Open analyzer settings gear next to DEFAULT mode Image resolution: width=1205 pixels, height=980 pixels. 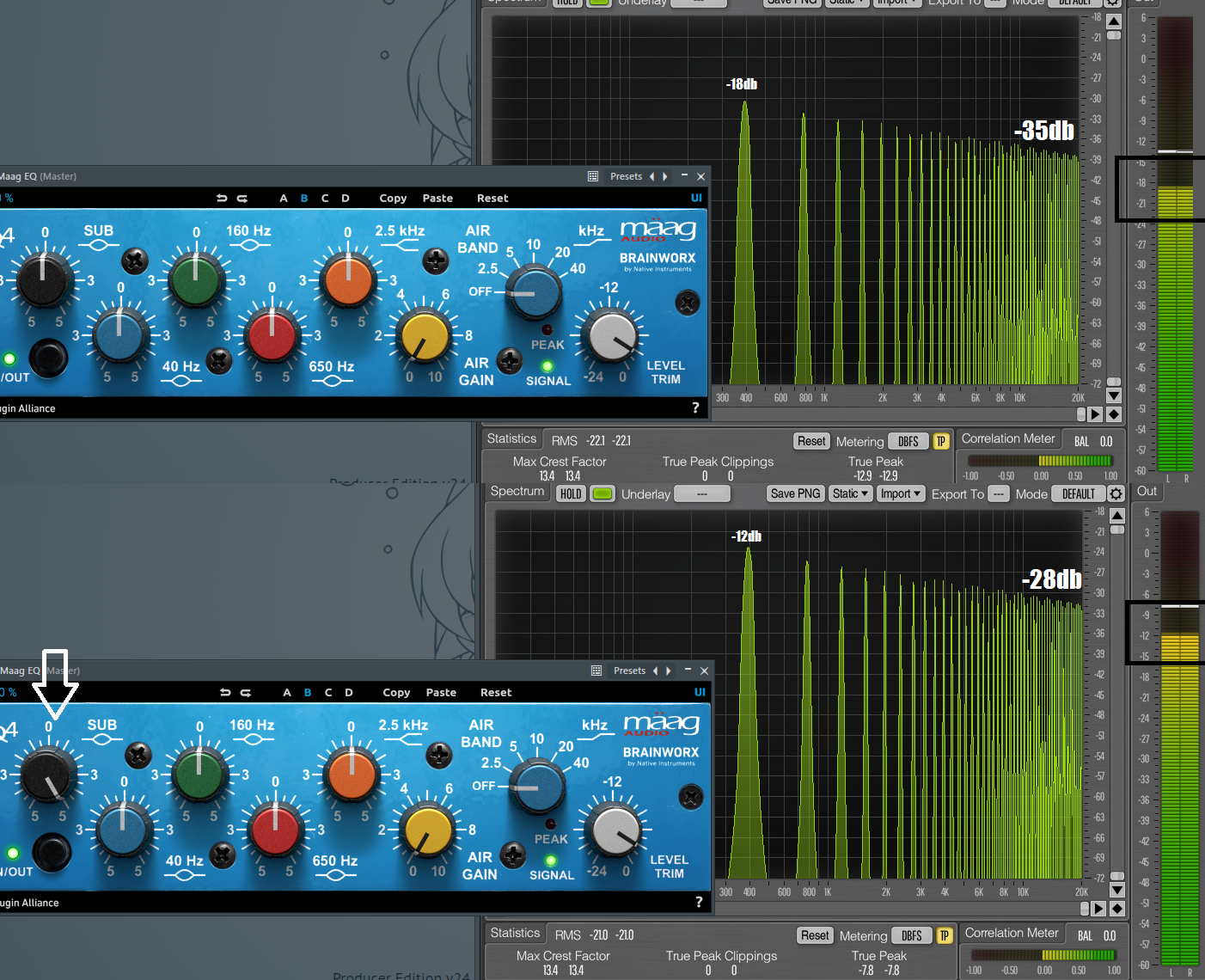(x=1116, y=493)
